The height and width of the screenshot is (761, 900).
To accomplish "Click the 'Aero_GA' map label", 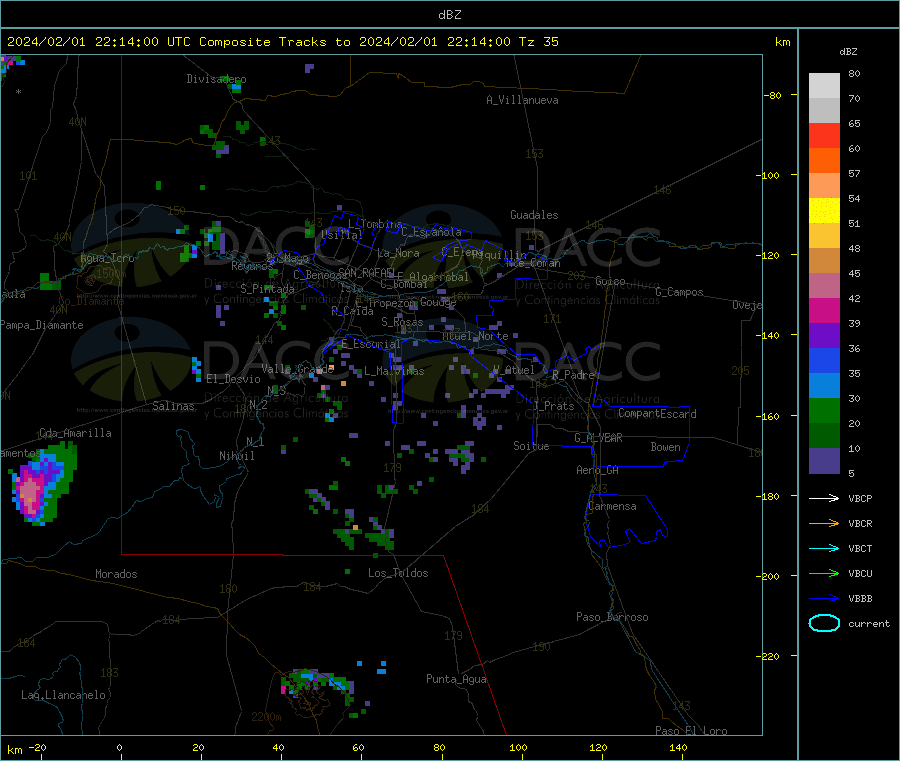I will 597,470.
